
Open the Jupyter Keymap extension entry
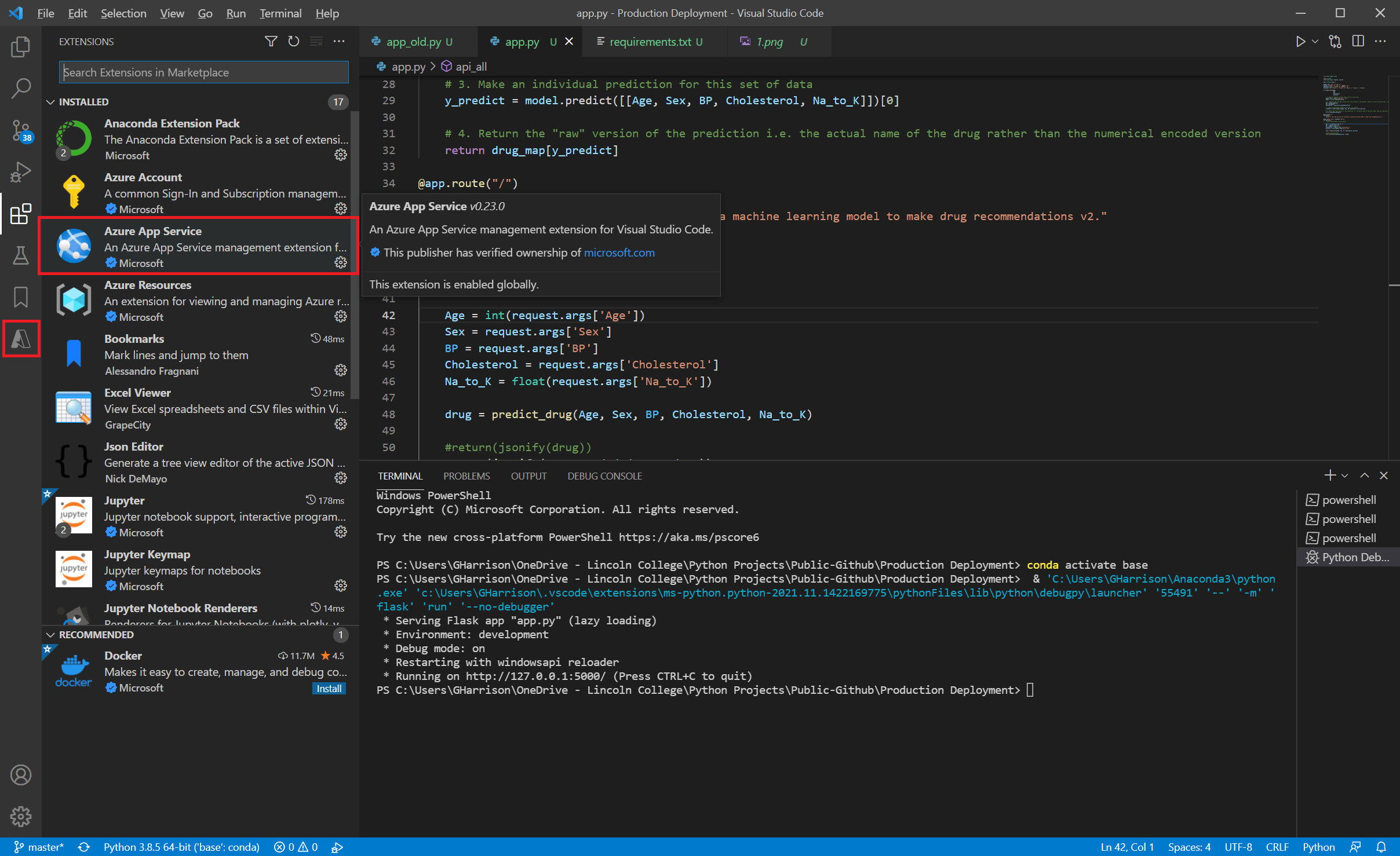pyautogui.click(x=200, y=570)
